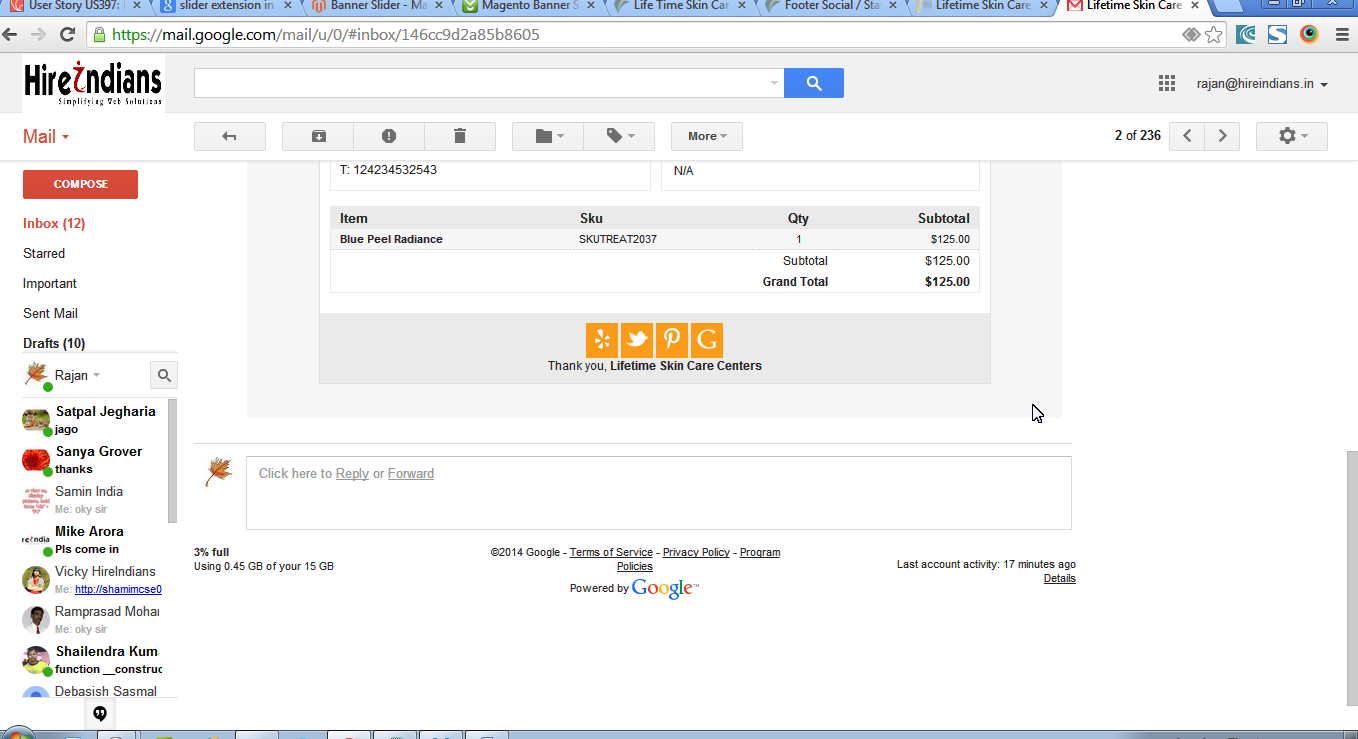Open the Google apps grid
Image resolution: width=1358 pixels, height=739 pixels.
(x=1166, y=84)
